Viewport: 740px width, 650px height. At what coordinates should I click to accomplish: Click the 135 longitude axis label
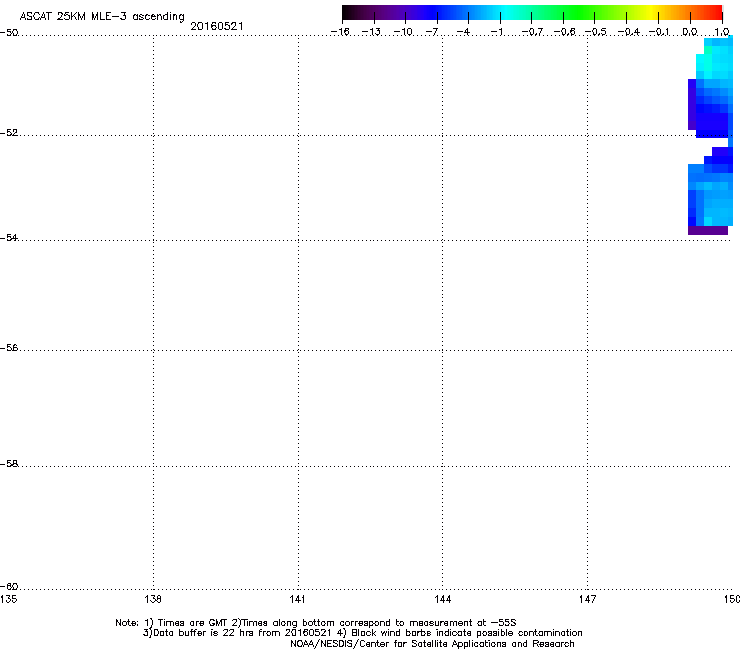[8, 599]
